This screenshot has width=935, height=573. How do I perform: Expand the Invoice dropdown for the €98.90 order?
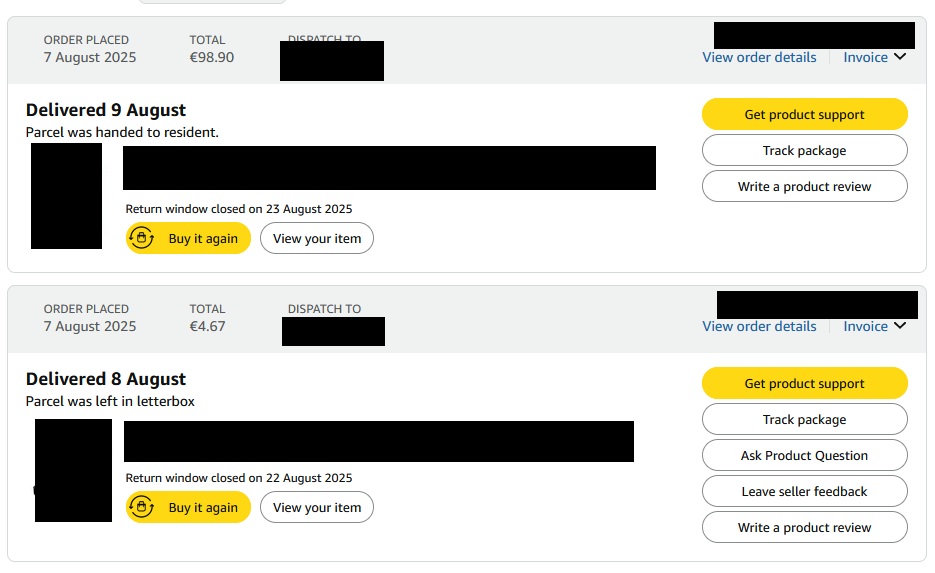[875, 57]
